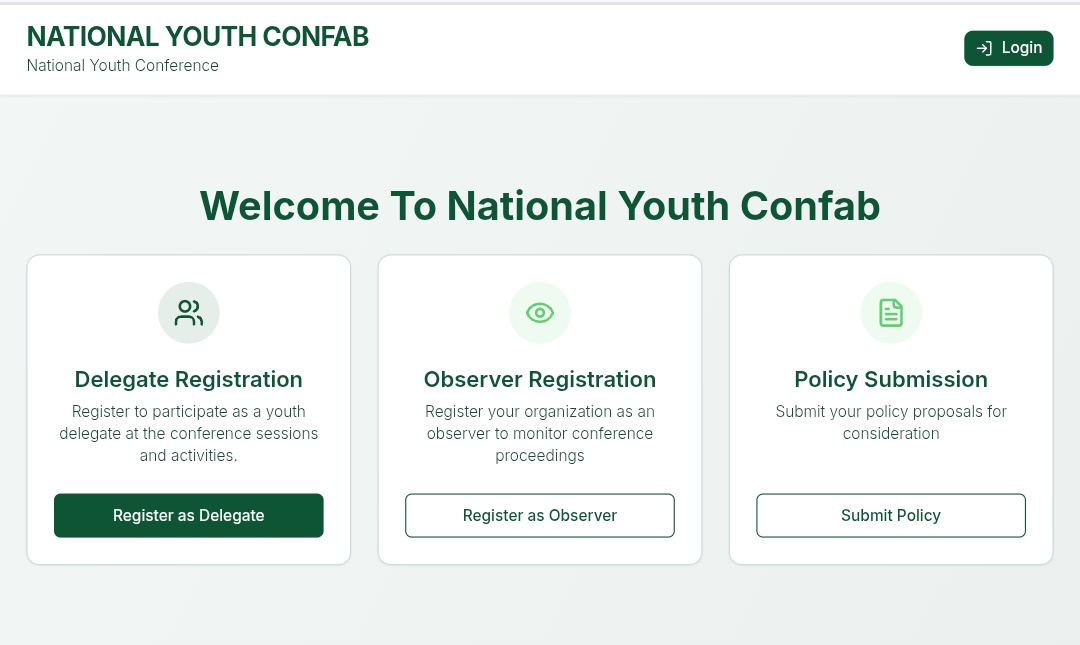Click the arrow icon inside Login button
This screenshot has width=1080, height=645.
pyautogui.click(x=984, y=48)
